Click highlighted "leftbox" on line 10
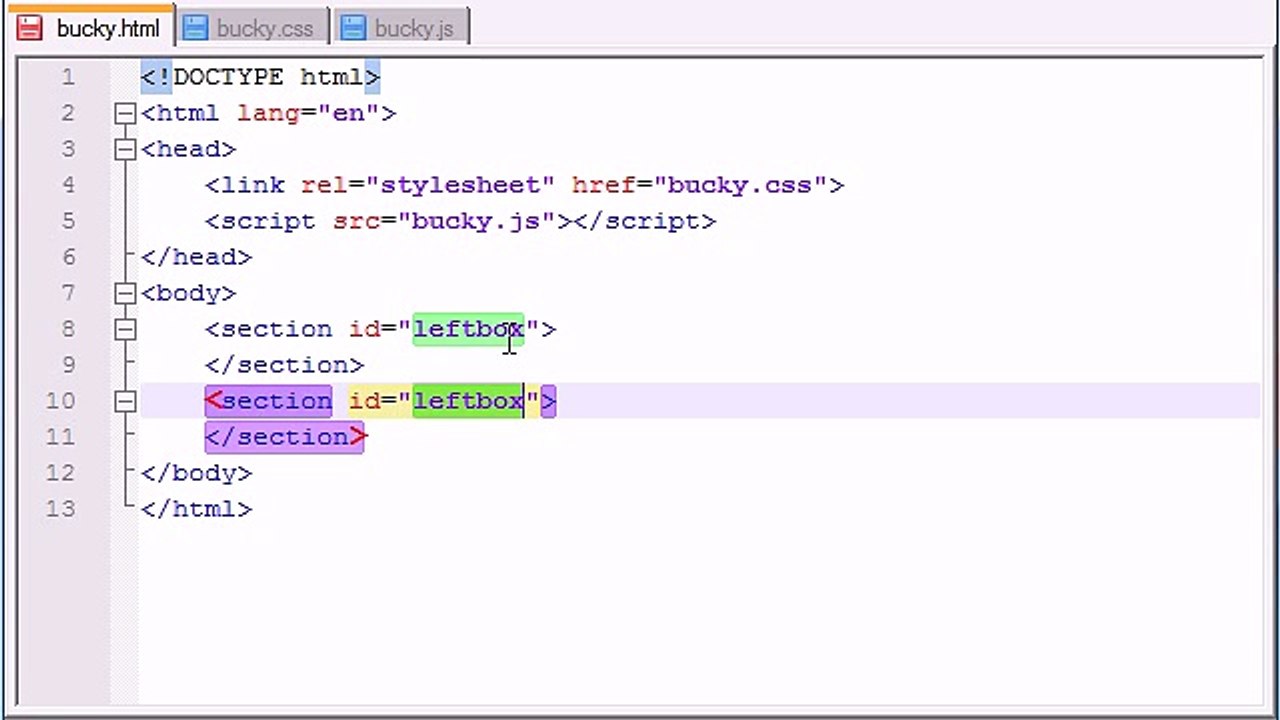 point(468,401)
